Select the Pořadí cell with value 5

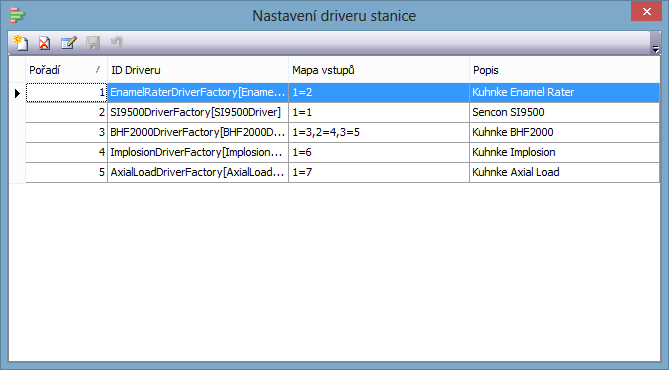pos(67,173)
